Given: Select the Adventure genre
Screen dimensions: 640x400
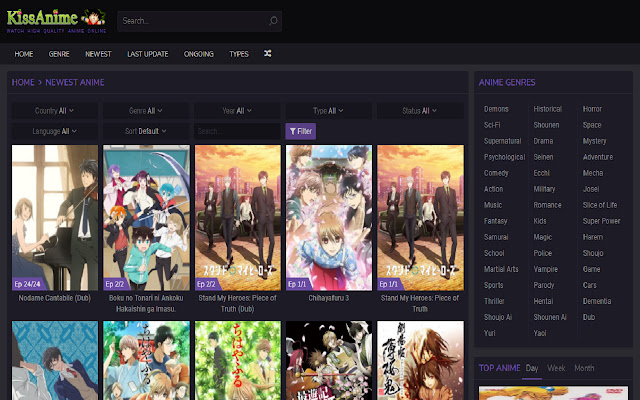Looking at the screenshot, I should tap(598, 157).
